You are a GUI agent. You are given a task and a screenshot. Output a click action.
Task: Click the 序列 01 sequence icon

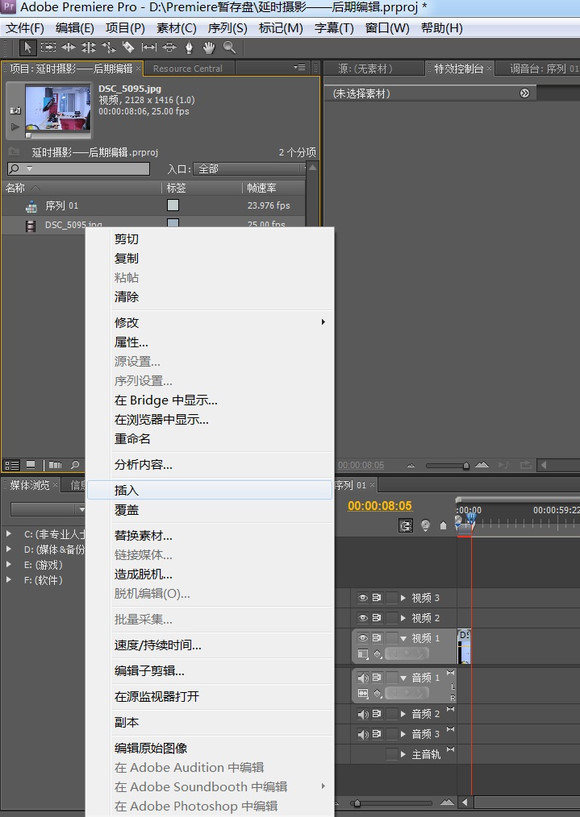pyautogui.click(x=31, y=206)
